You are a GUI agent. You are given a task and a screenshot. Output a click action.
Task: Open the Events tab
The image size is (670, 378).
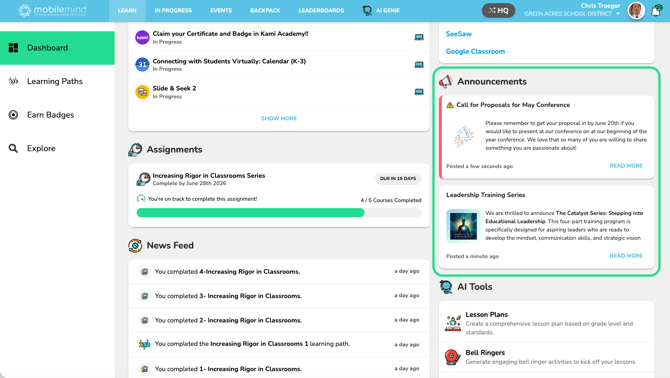click(221, 11)
